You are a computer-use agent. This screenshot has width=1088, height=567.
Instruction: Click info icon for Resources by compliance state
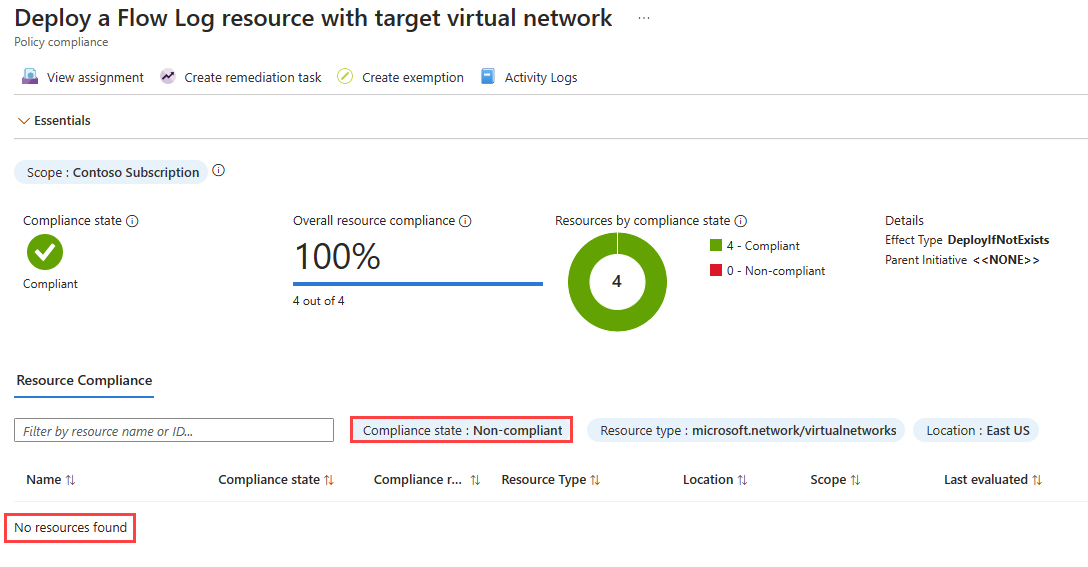pos(741,221)
